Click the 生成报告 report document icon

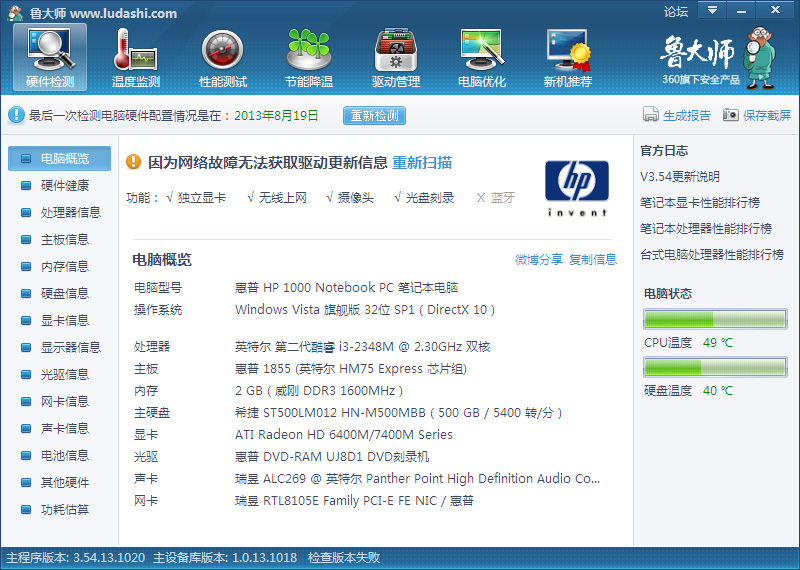(x=651, y=114)
